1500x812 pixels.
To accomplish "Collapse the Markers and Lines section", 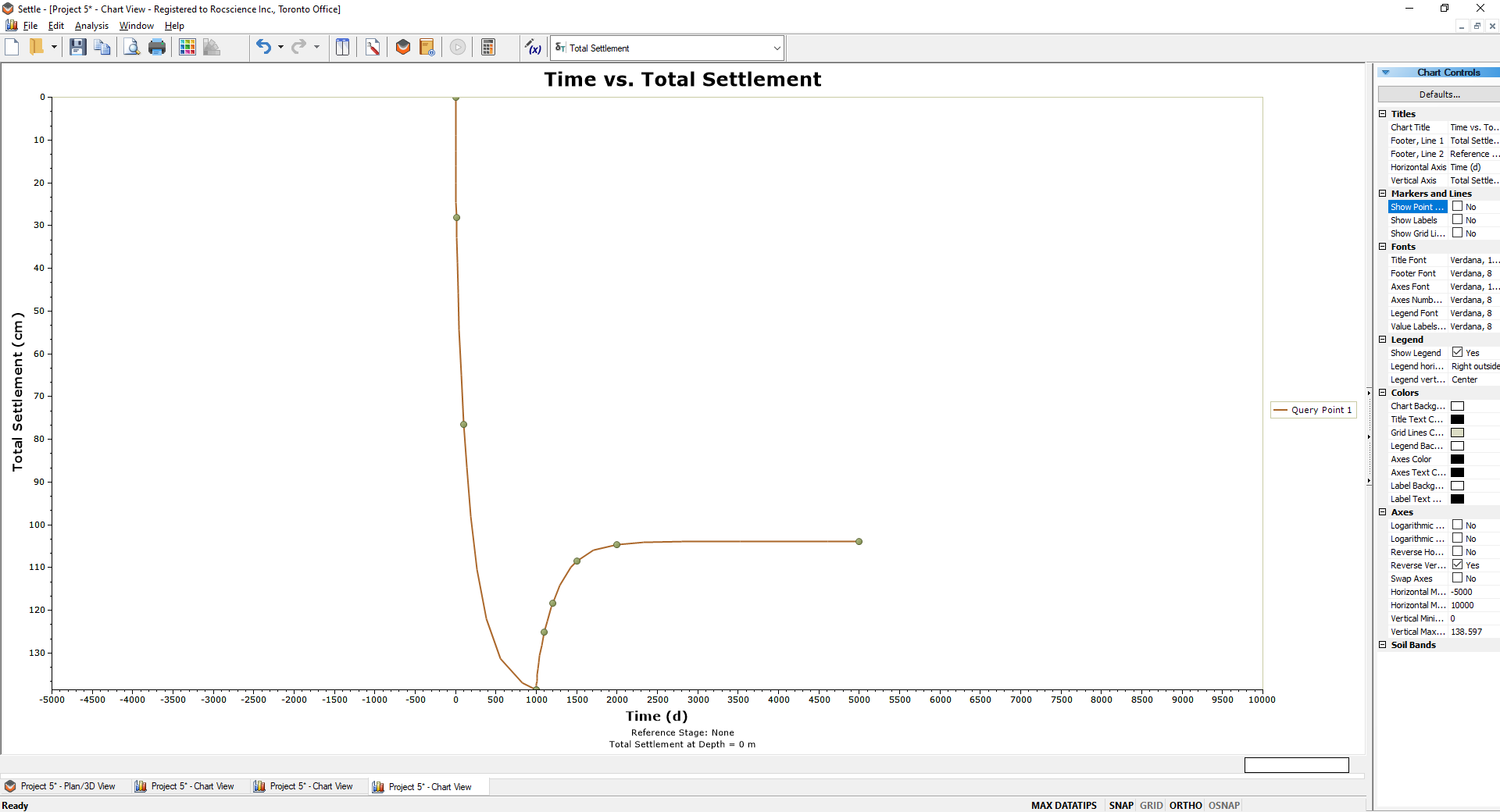I will [1383, 193].
